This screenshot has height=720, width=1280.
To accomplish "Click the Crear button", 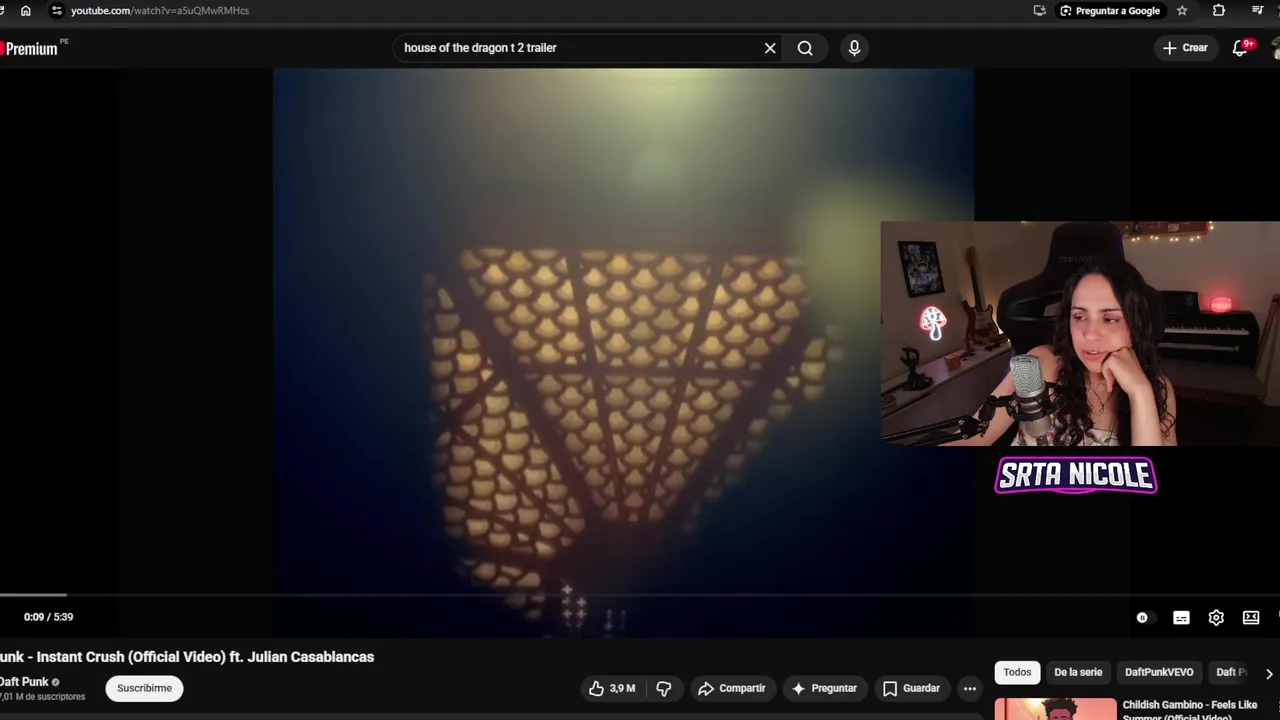I will click(x=1185, y=48).
